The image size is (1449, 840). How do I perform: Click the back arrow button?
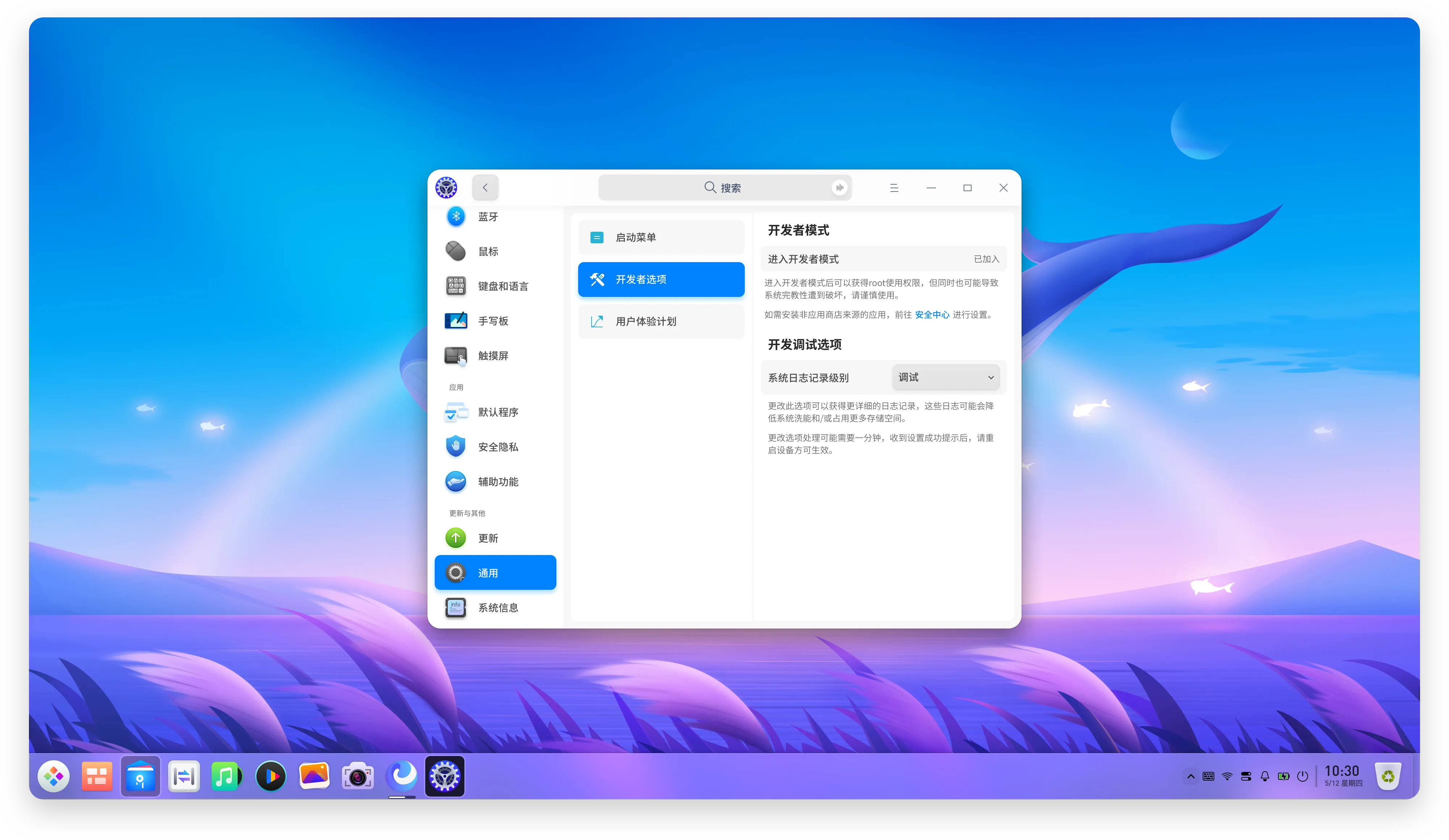pos(485,187)
